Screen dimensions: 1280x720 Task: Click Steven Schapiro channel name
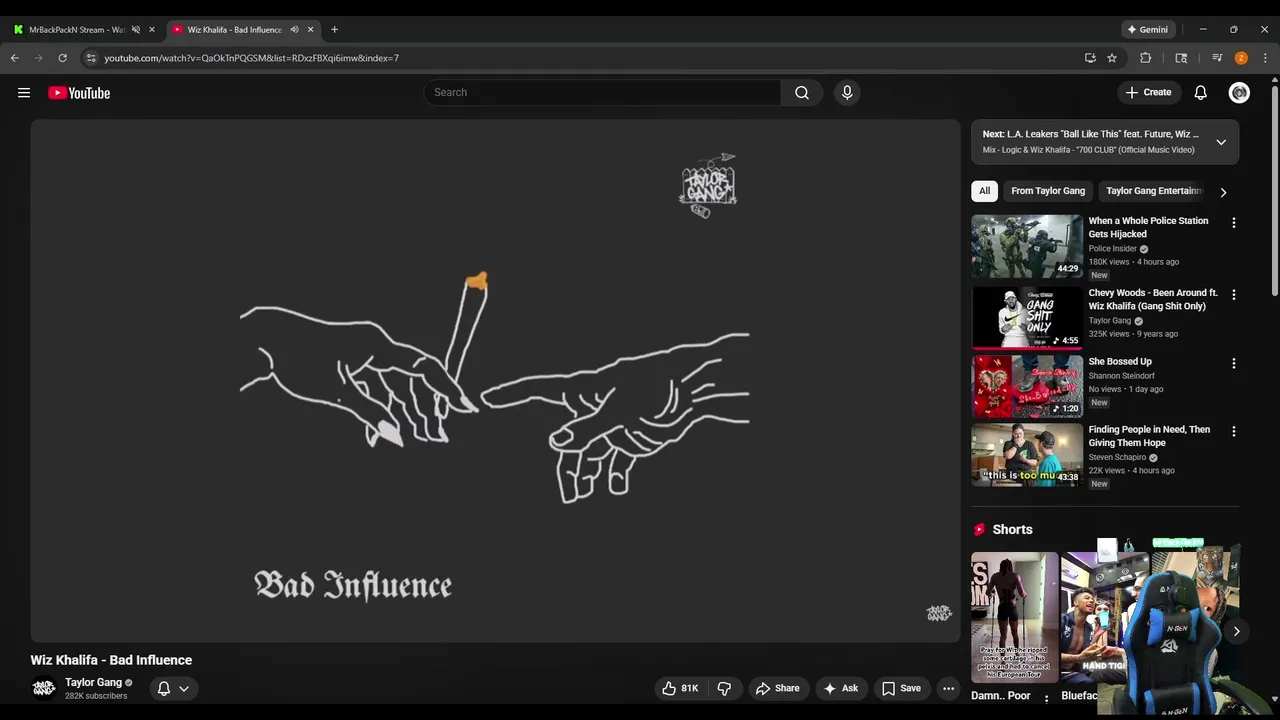[1117, 457]
